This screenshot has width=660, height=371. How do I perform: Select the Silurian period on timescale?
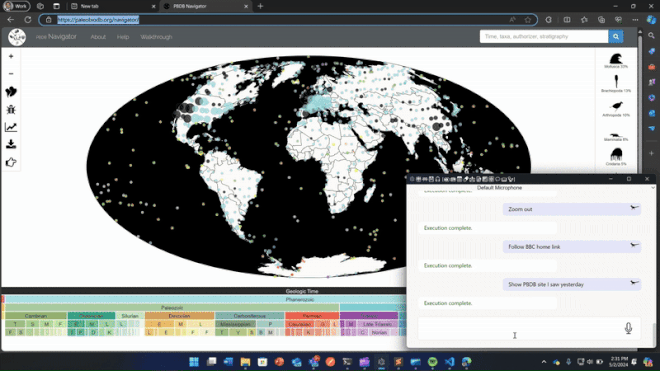point(130,316)
